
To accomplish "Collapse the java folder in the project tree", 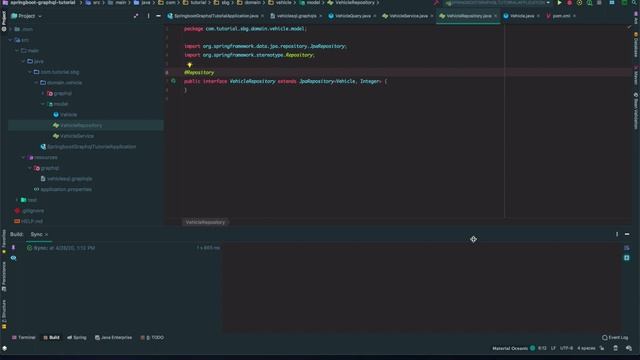I will (x=24, y=61).
